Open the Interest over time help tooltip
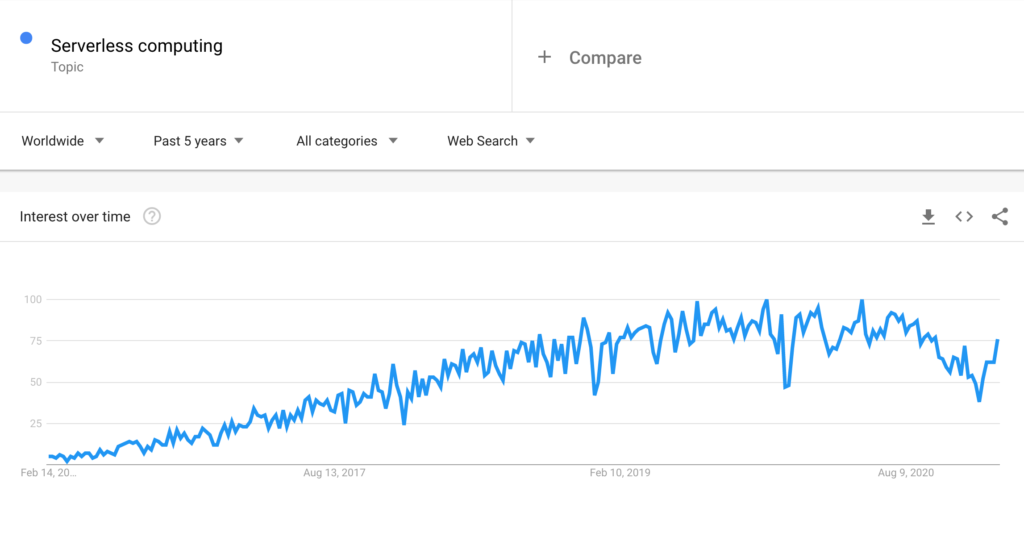 click(152, 217)
